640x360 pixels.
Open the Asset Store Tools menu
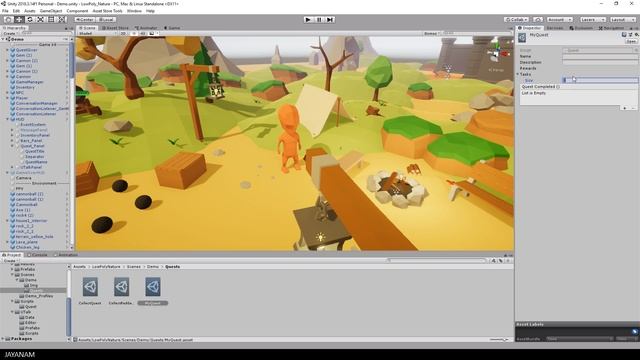coord(107,11)
